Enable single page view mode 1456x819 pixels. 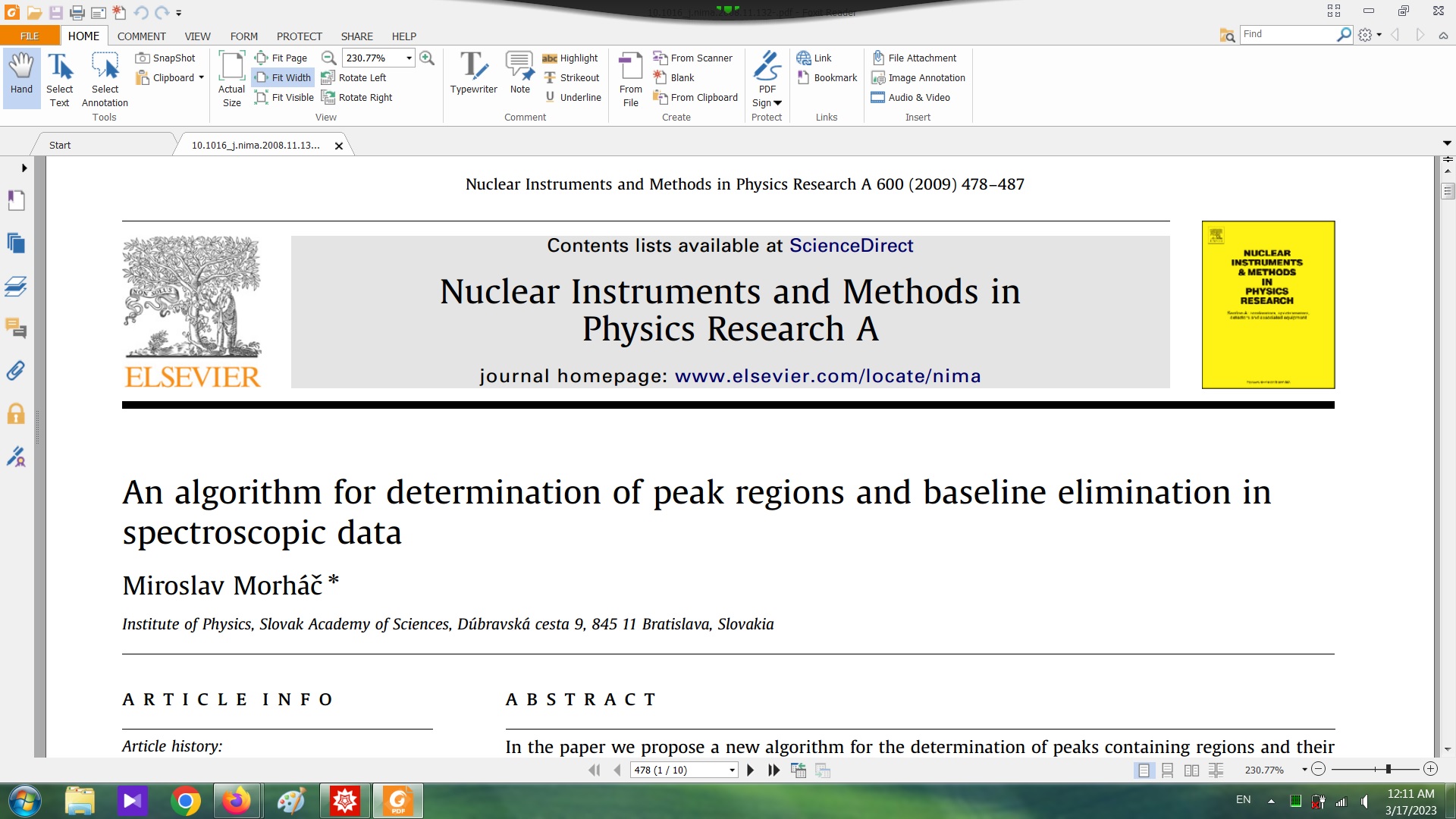[1144, 770]
